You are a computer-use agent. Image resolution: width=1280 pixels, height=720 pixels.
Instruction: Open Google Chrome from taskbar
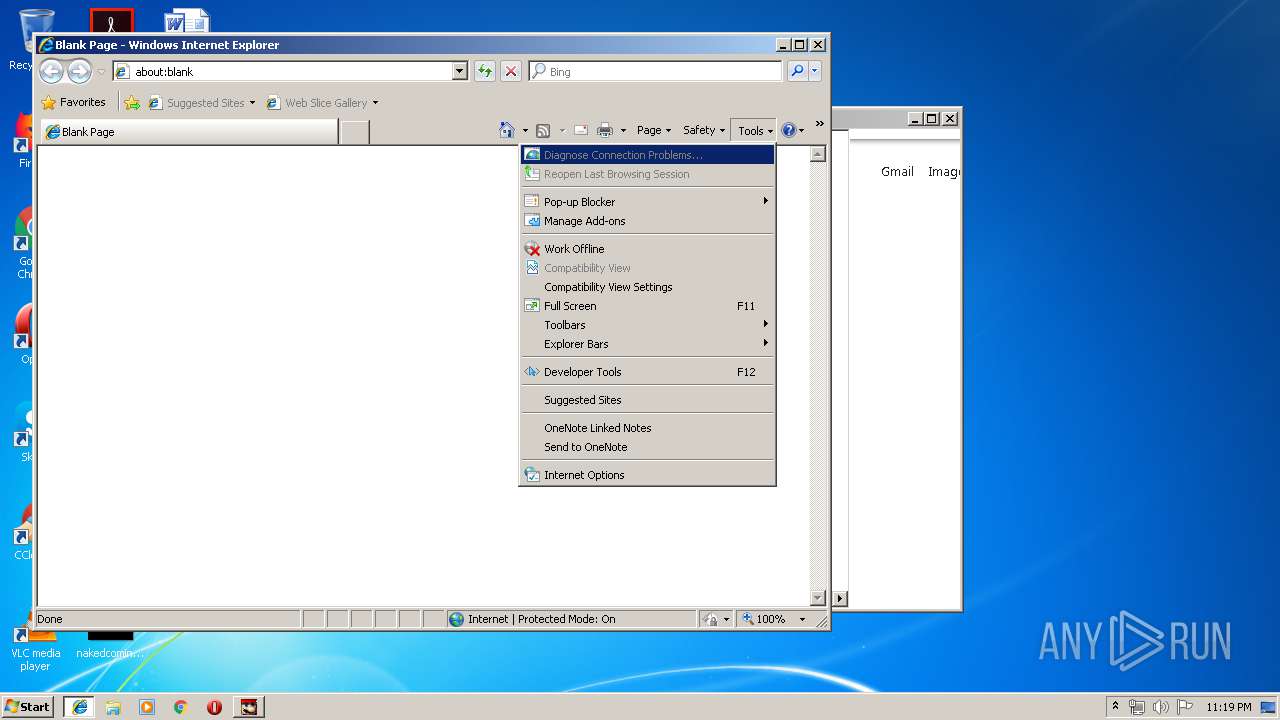[180, 707]
